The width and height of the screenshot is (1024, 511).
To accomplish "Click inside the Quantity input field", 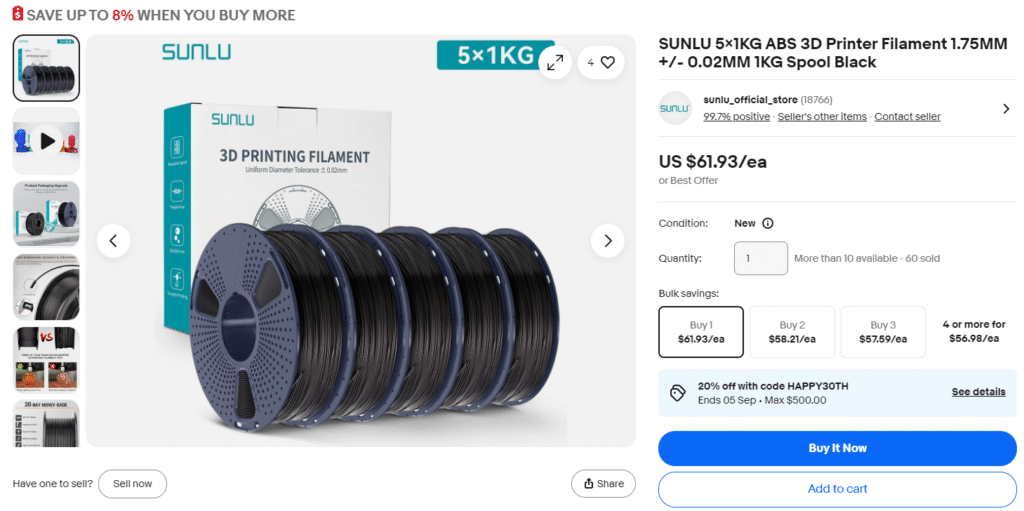I will [x=761, y=258].
